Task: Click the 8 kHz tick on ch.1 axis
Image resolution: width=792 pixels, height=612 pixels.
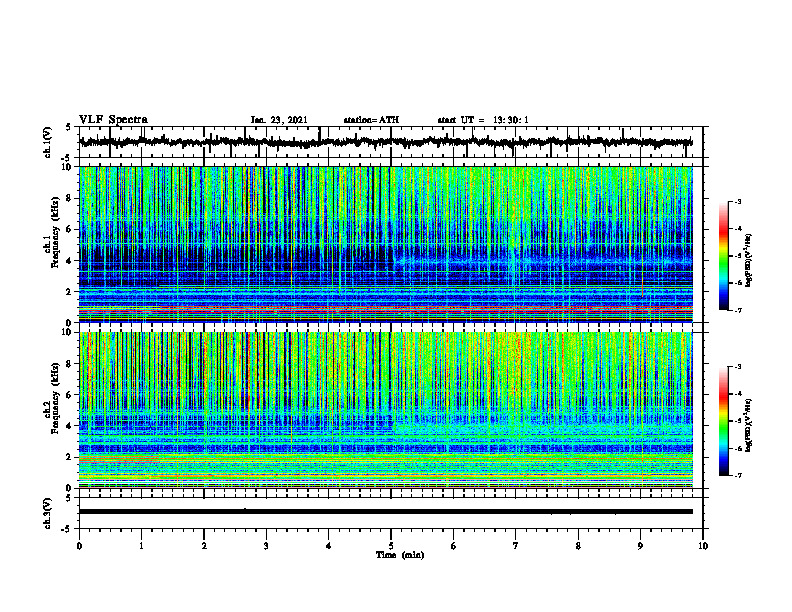Action: coord(70,198)
